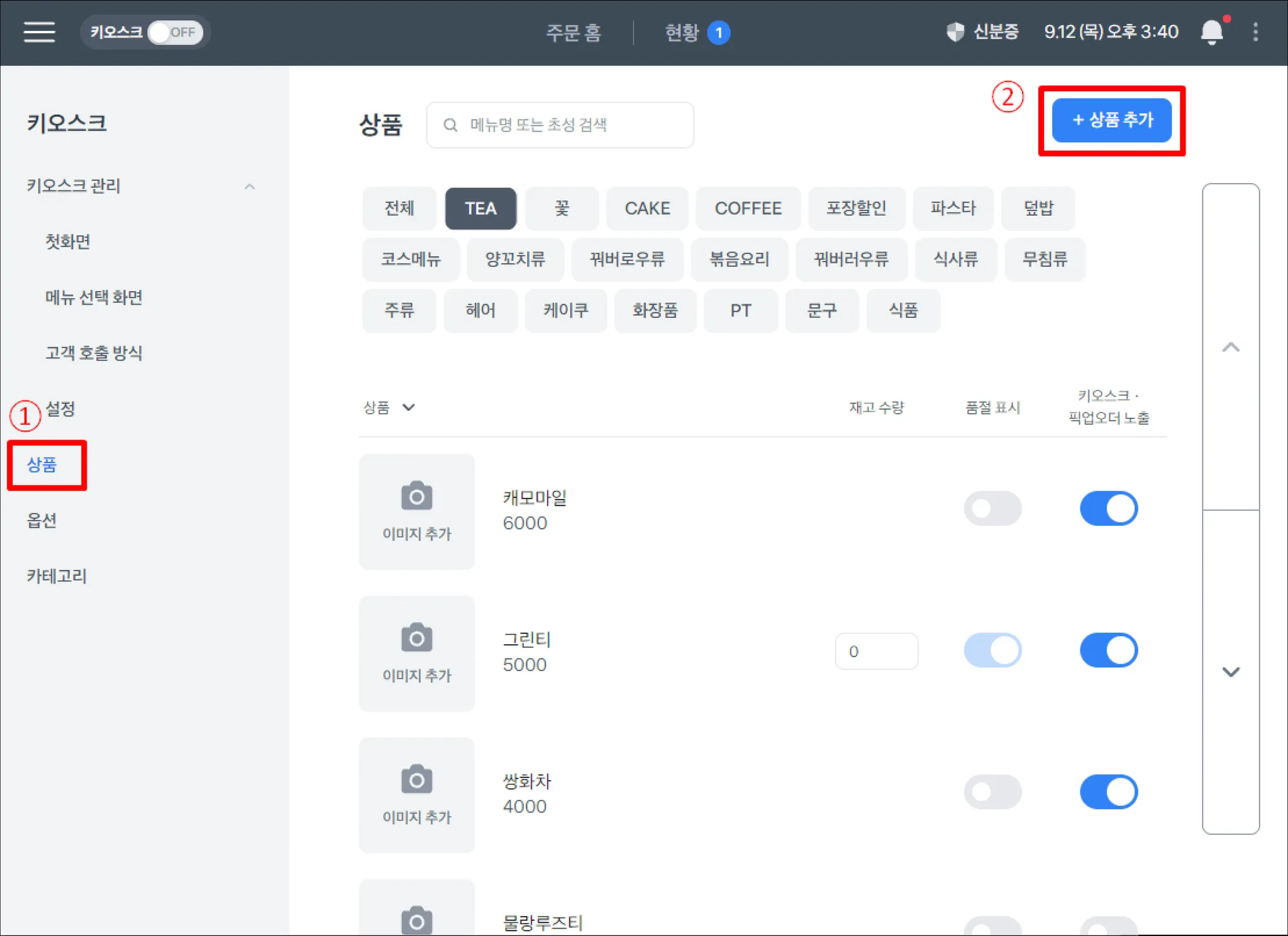
Task: Open 카테고리 in the sidebar
Action: point(57,576)
